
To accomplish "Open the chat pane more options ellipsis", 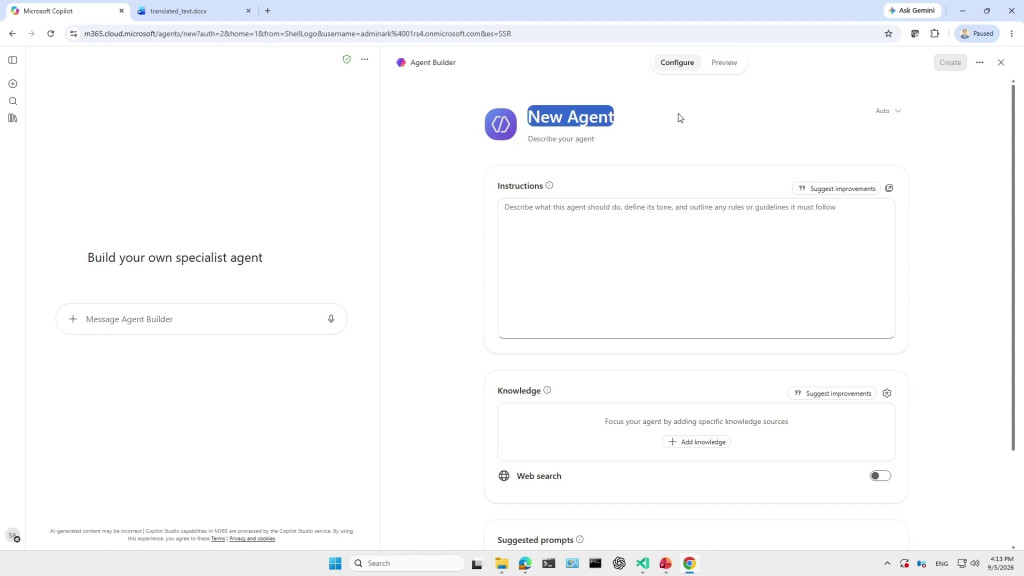I will pyautogui.click(x=365, y=59).
